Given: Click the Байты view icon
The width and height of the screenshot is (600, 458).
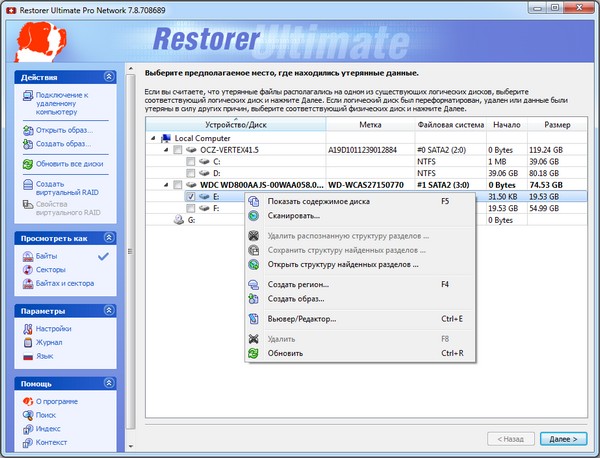Looking at the screenshot, I should click(28, 256).
